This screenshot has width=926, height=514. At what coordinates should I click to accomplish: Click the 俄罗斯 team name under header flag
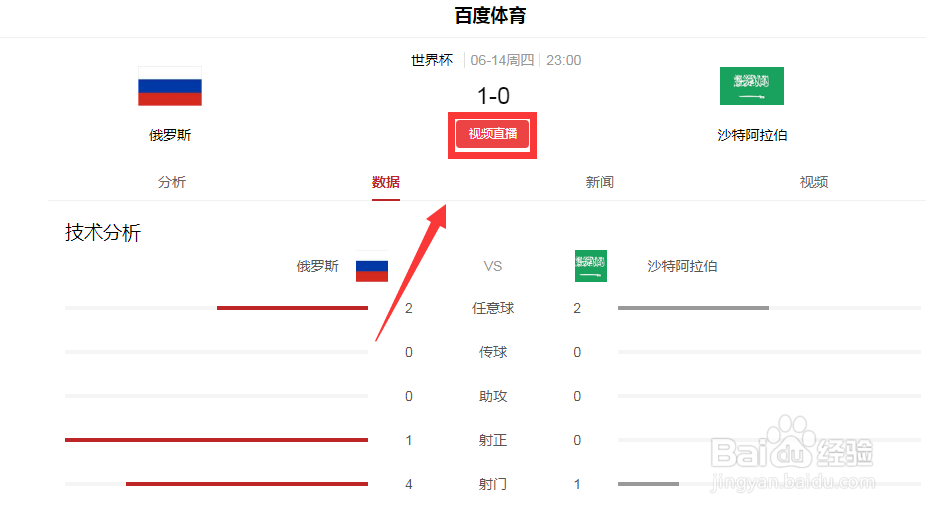point(170,135)
